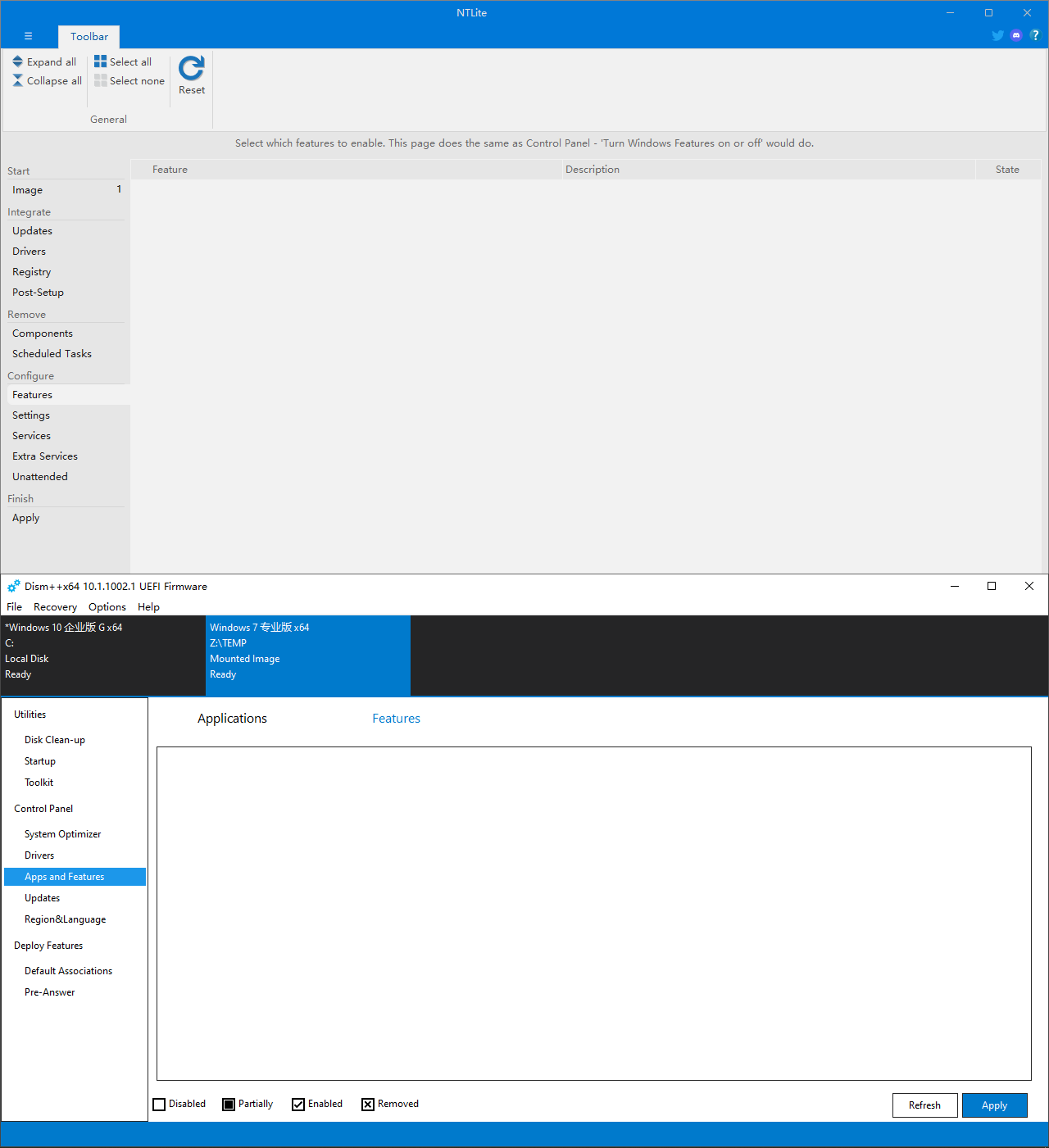
Task: Select the Windows 7 mounted image tile
Action: (307, 651)
